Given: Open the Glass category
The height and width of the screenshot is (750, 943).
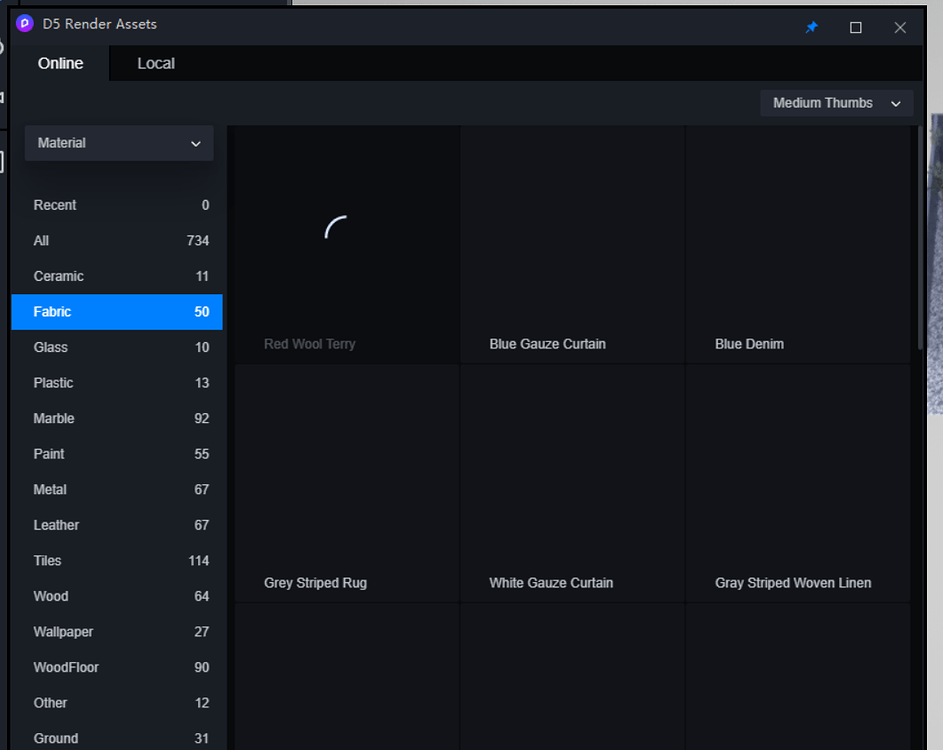Looking at the screenshot, I should [x=117, y=347].
